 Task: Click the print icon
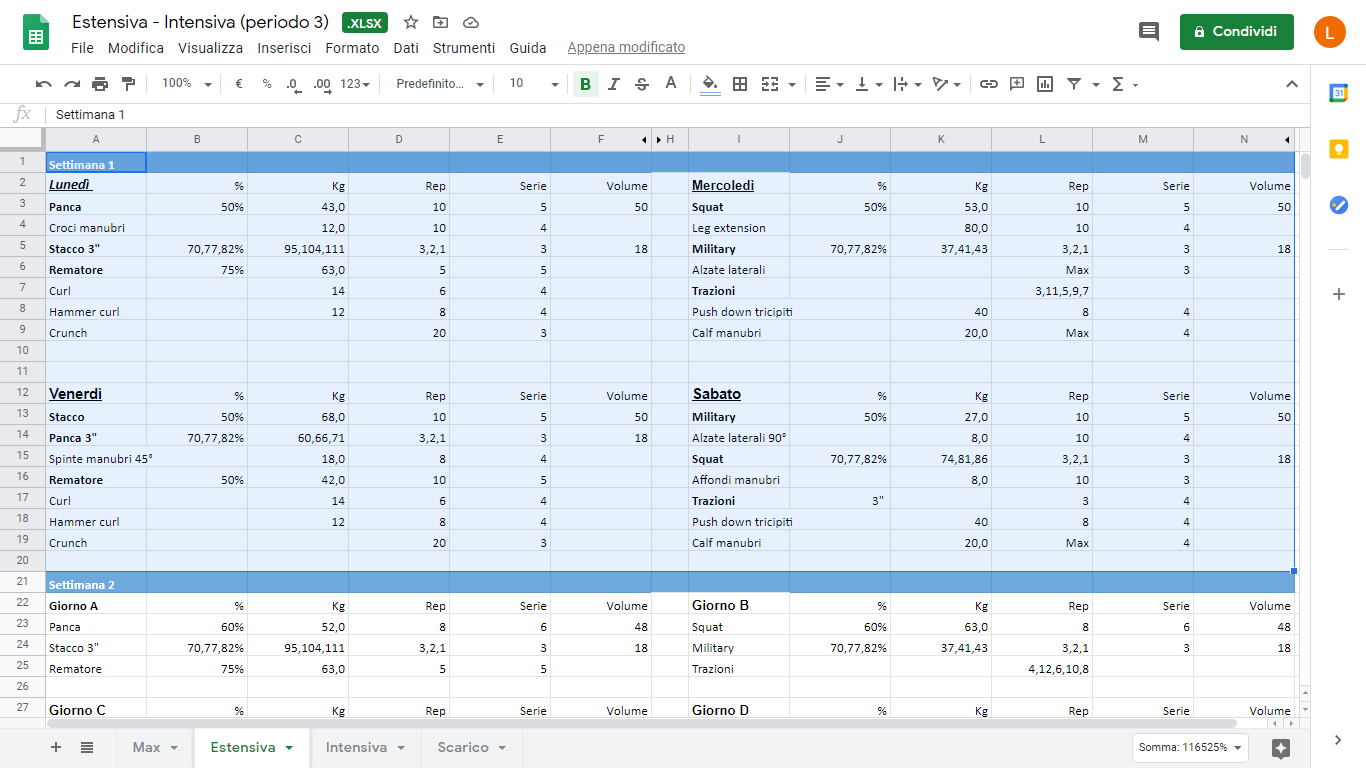tap(100, 84)
